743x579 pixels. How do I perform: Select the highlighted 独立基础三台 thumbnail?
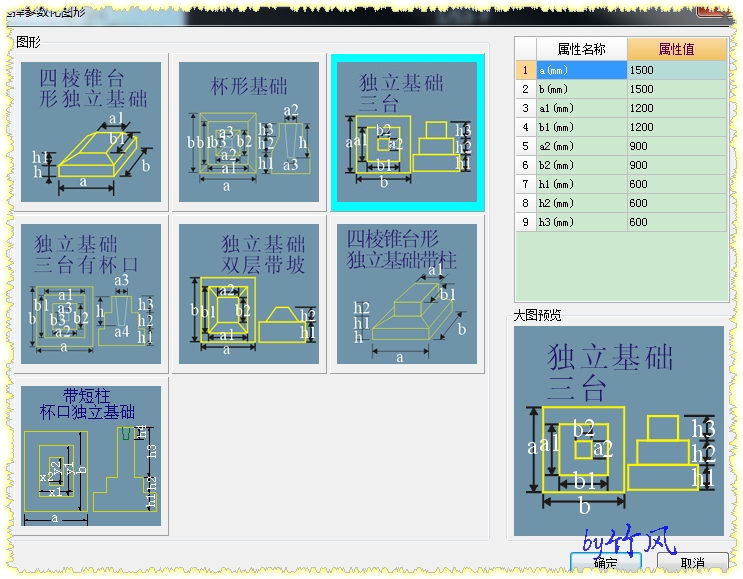click(407, 132)
